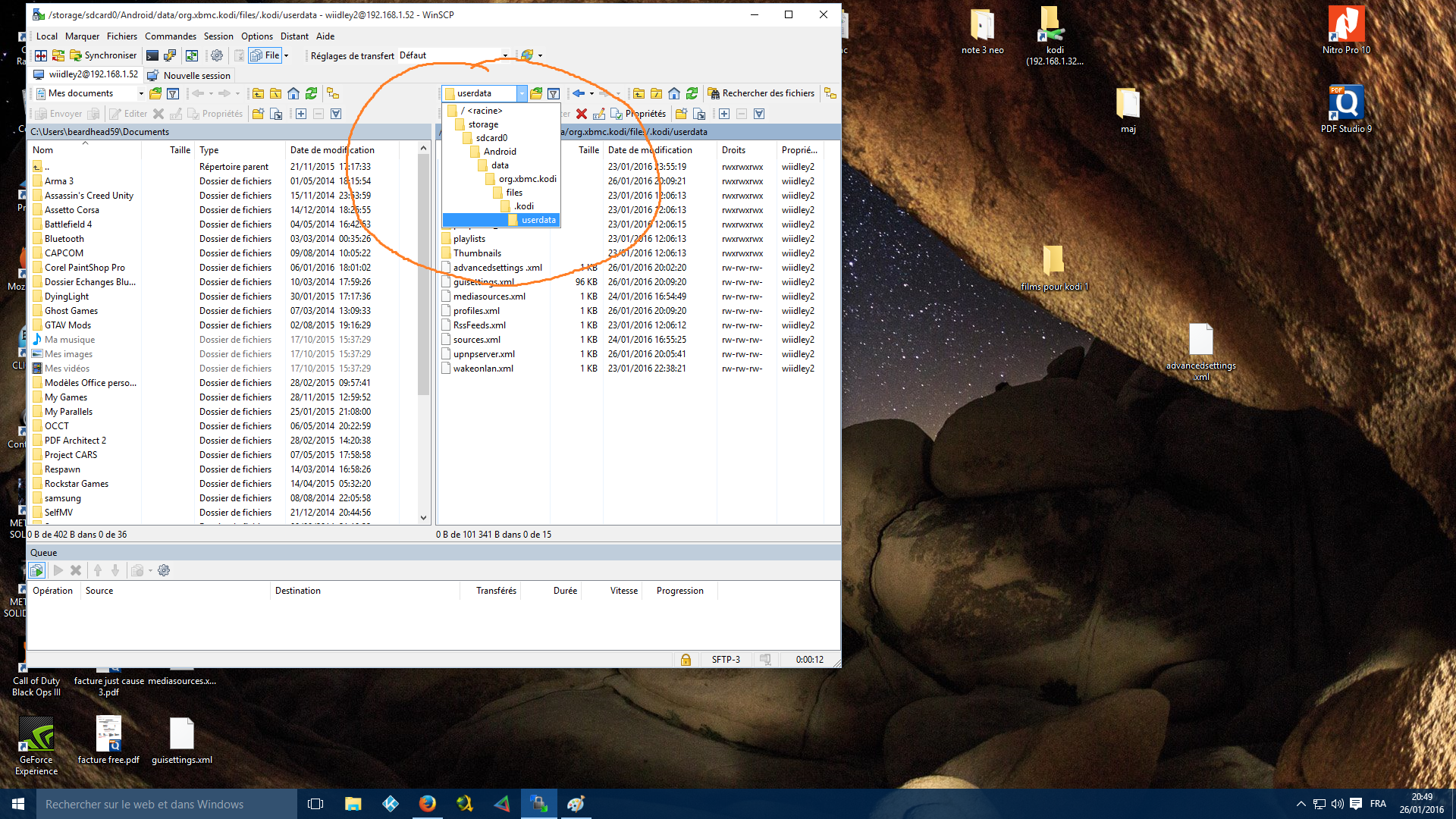Select / <racine> in directory dropdown tree

[501, 111]
